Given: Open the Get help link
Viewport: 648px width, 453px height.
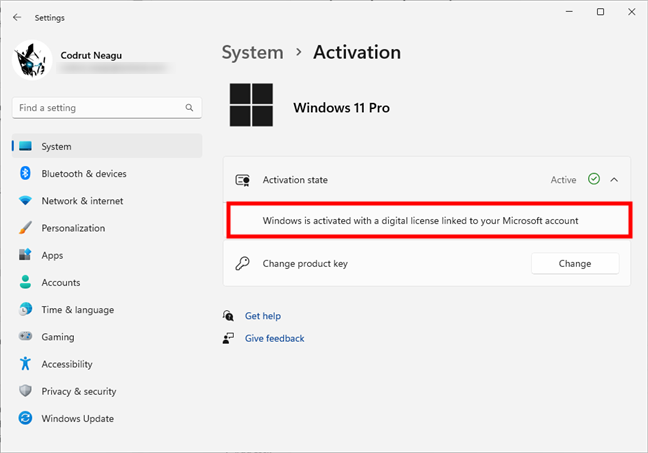Looking at the screenshot, I should pos(263,316).
